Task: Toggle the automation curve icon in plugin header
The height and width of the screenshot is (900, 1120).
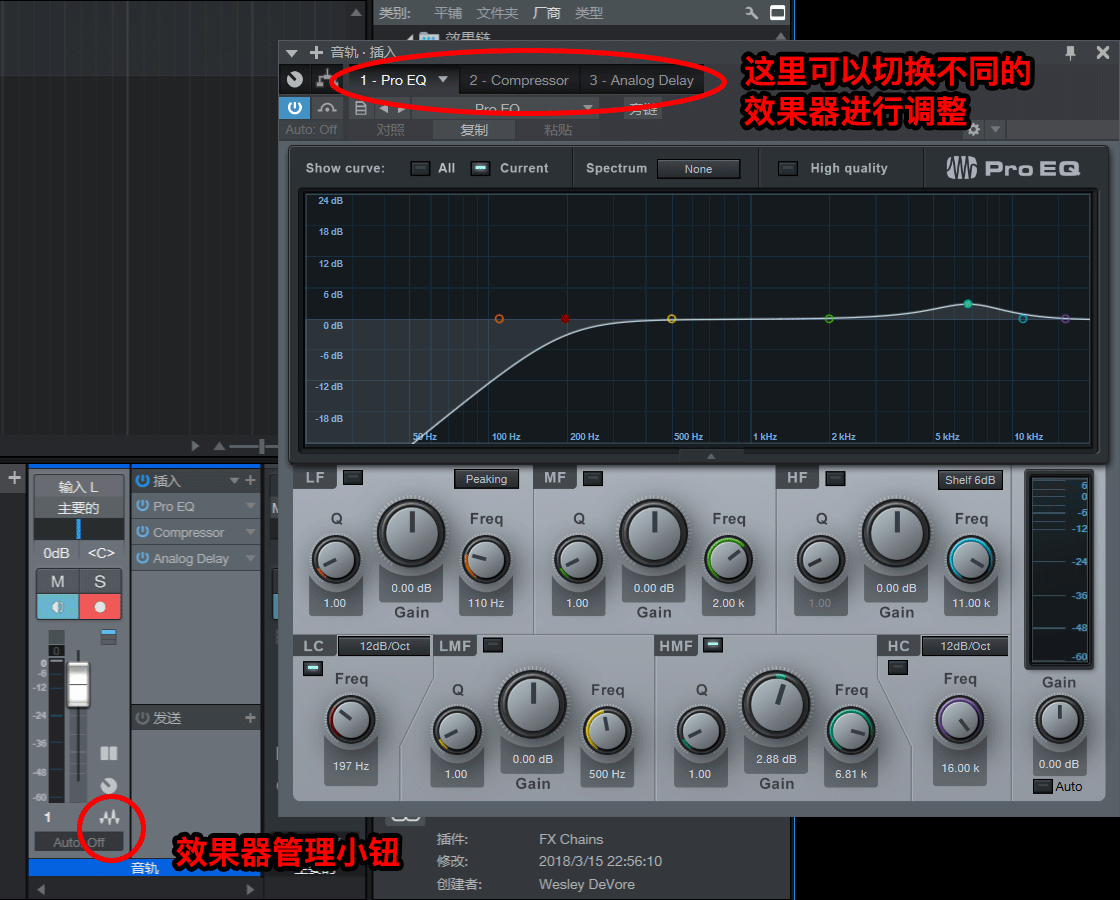Action: [x=327, y=109]
